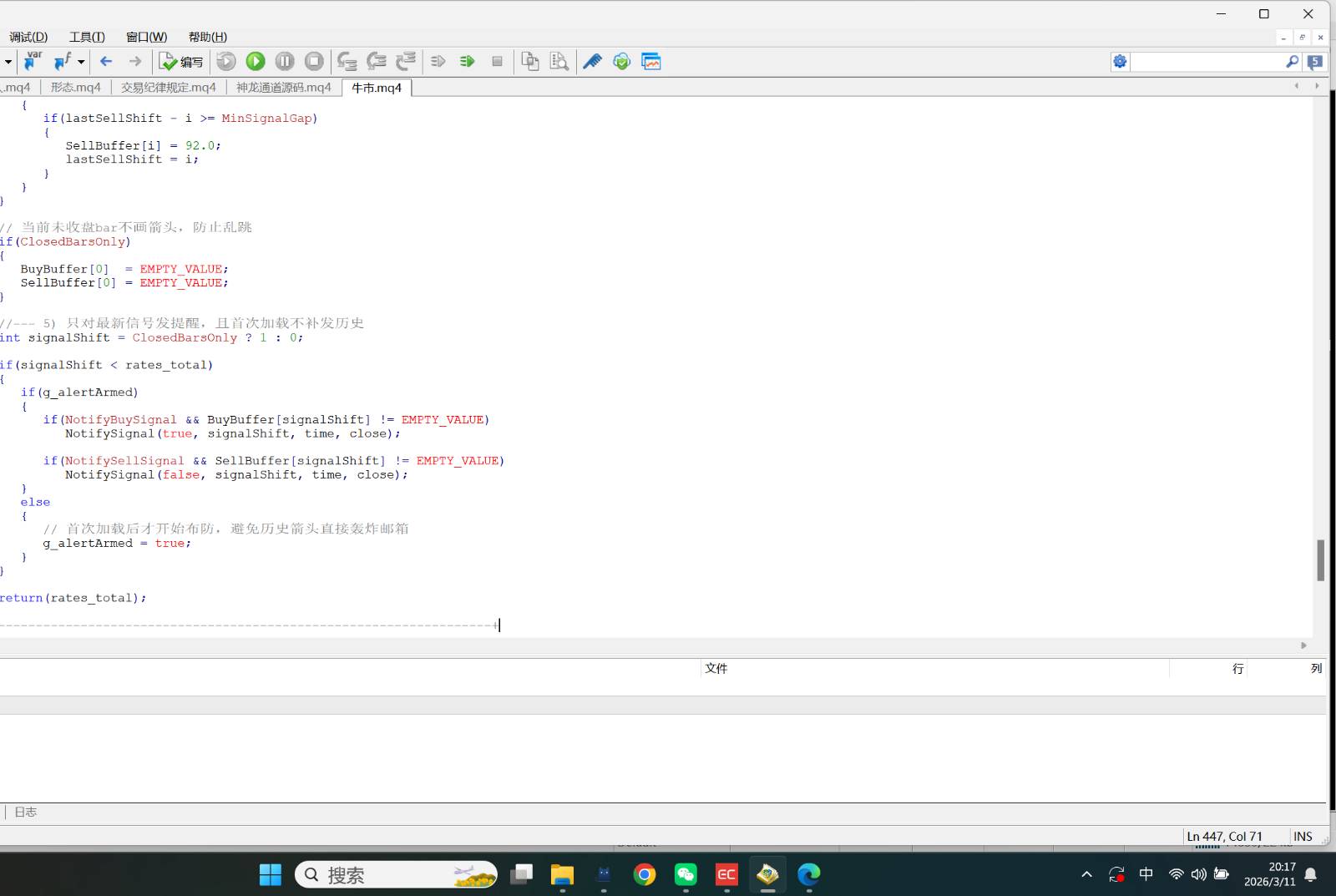The height and width of the screenshot is (896, 1336).
Task: Click the Step Into debug icon
Action: tap(347, 61)
